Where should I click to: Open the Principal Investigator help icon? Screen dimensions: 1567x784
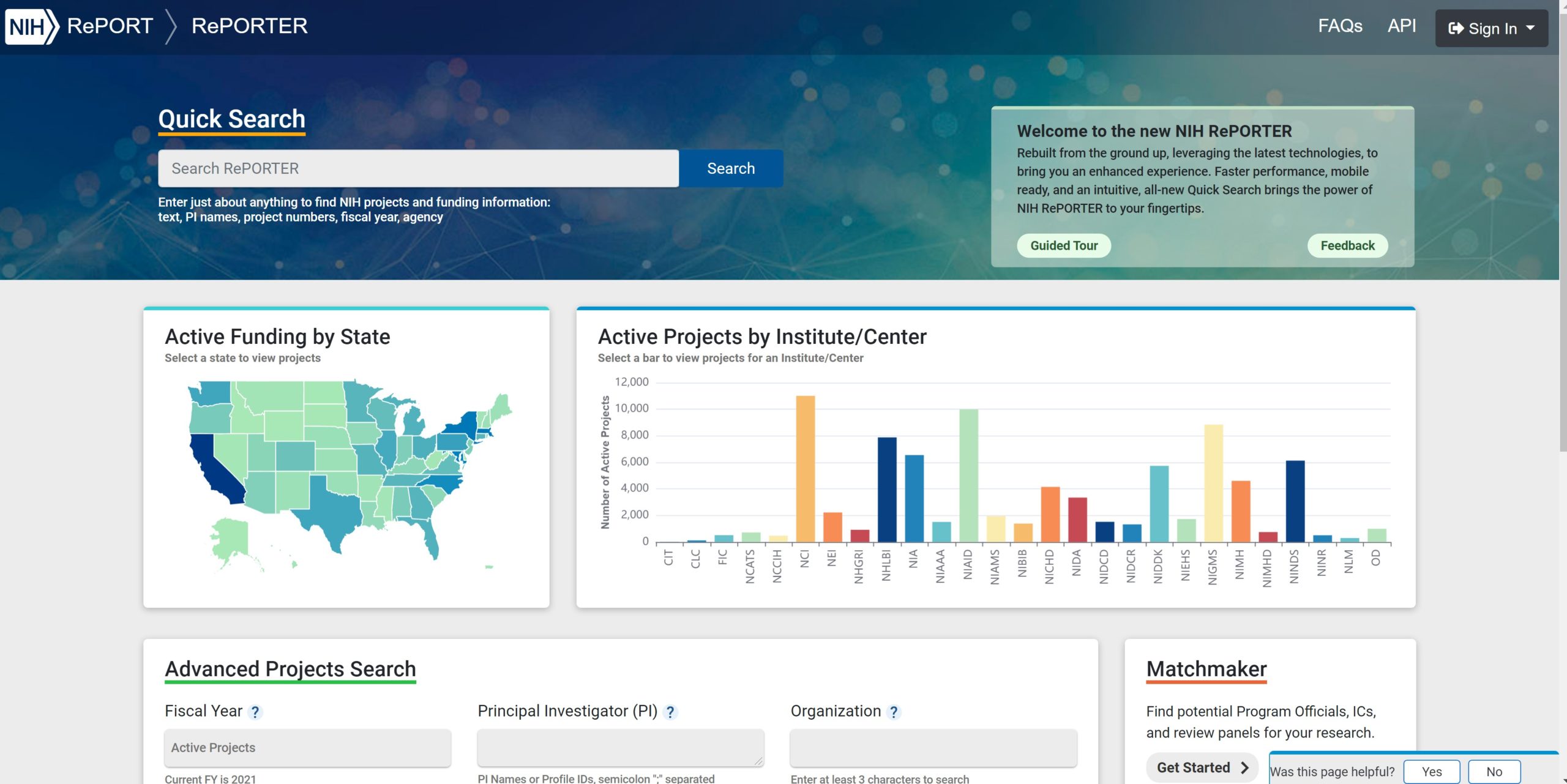coord(670,712)
